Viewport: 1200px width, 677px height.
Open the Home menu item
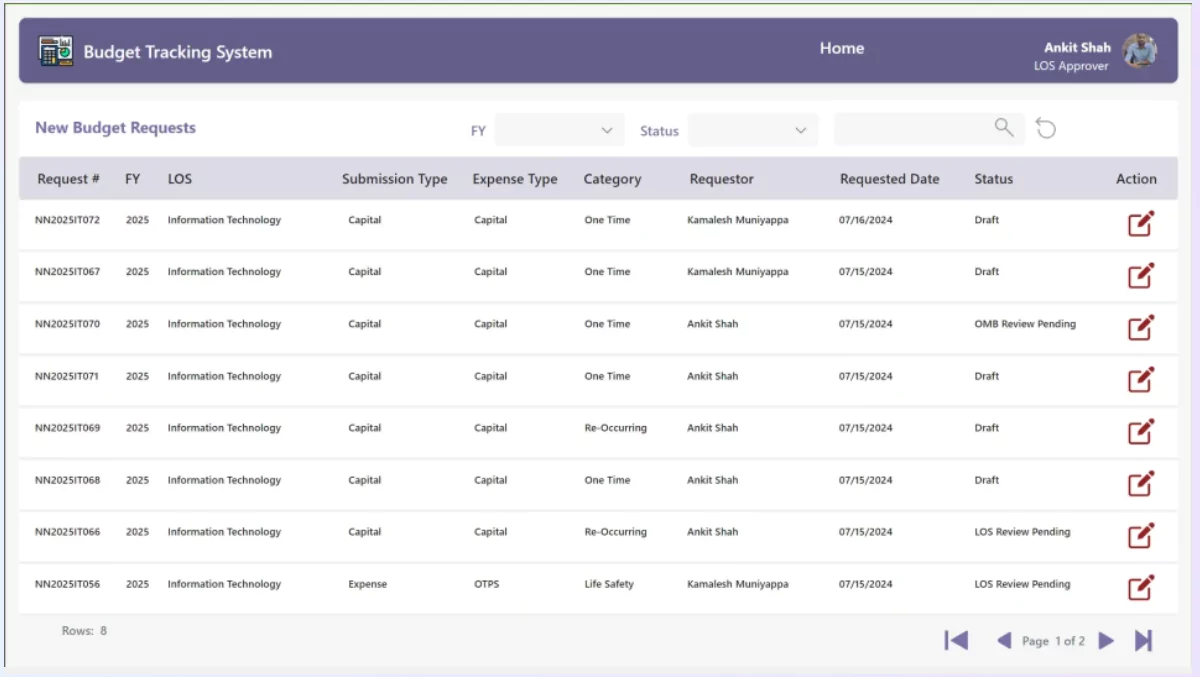click(x=841, y=48)
